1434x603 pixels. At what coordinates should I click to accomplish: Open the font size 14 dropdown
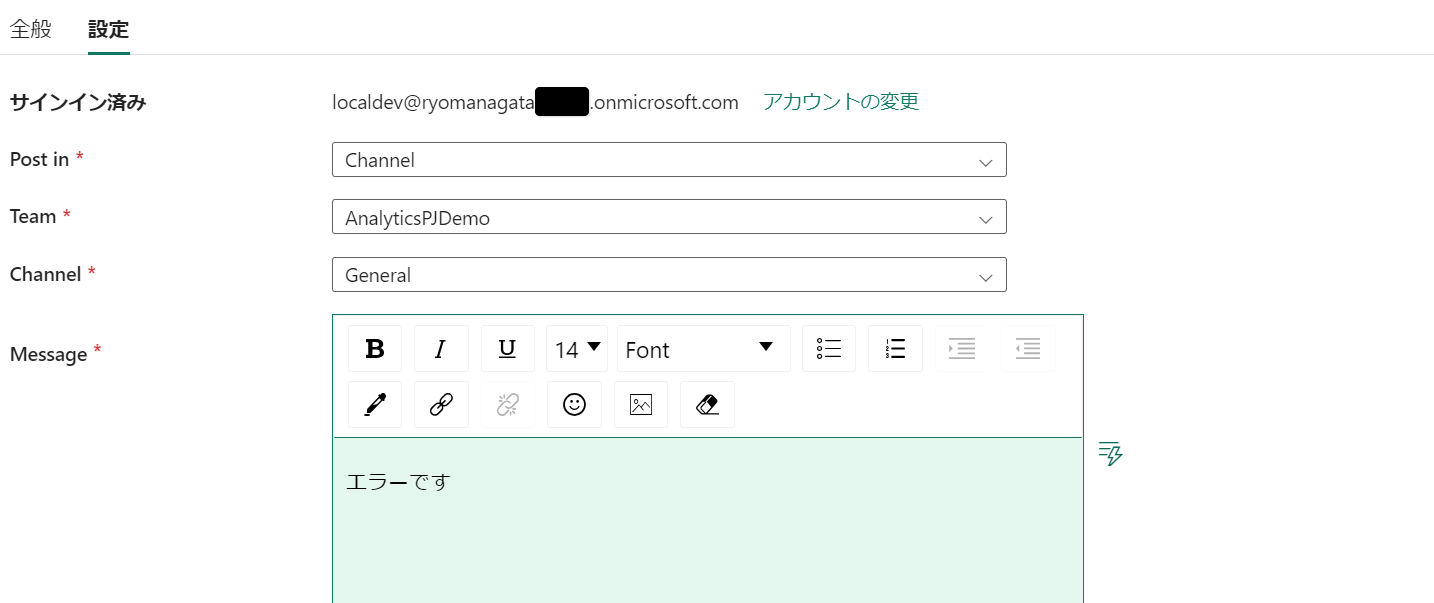coord(578,349)
